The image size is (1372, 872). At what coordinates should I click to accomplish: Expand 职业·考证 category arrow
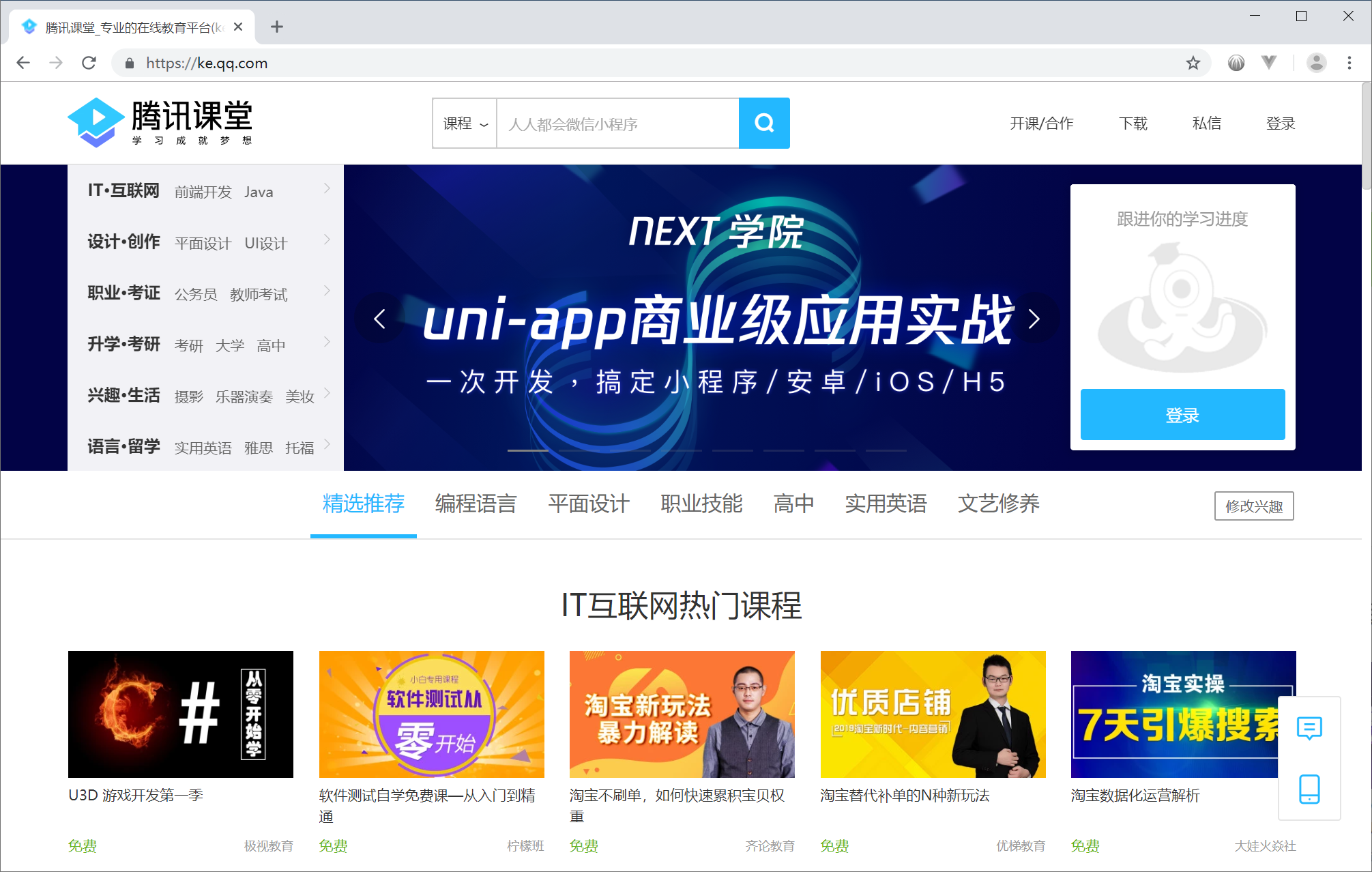coord(327,290)
